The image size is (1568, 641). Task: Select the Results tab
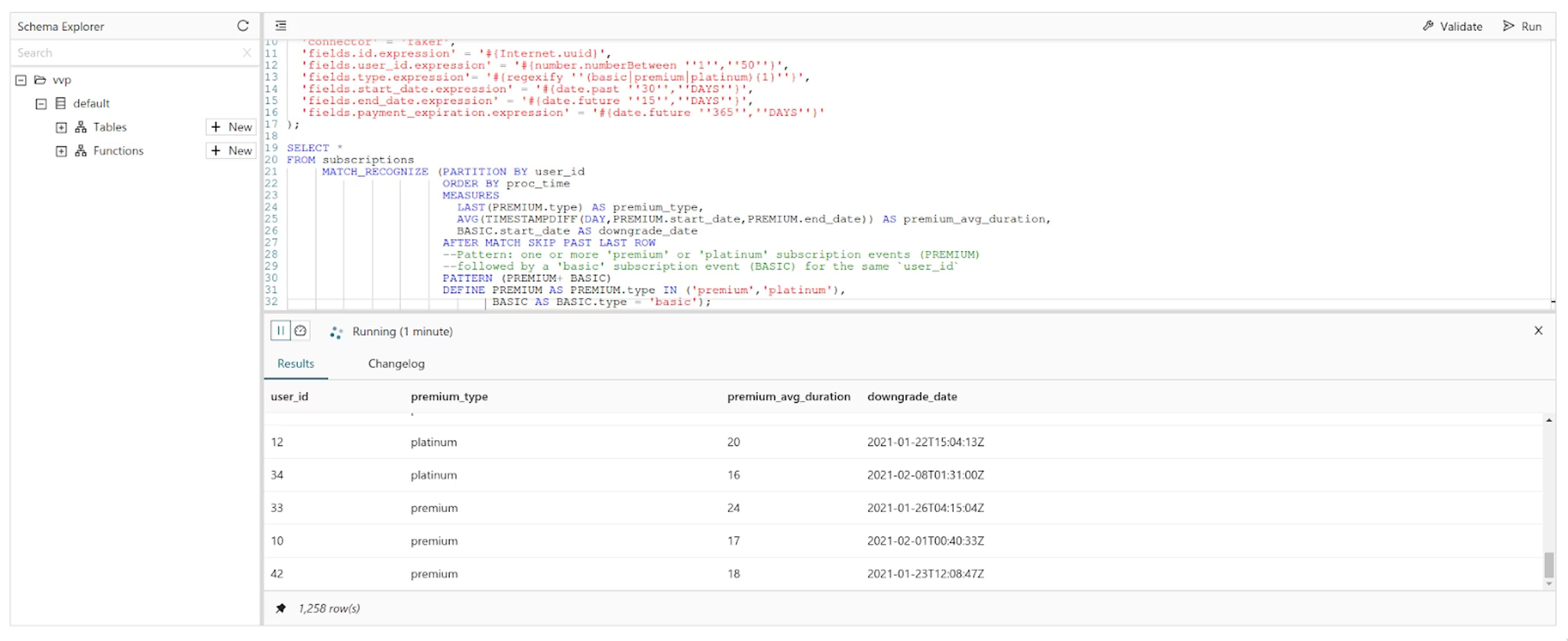[296, 363]
